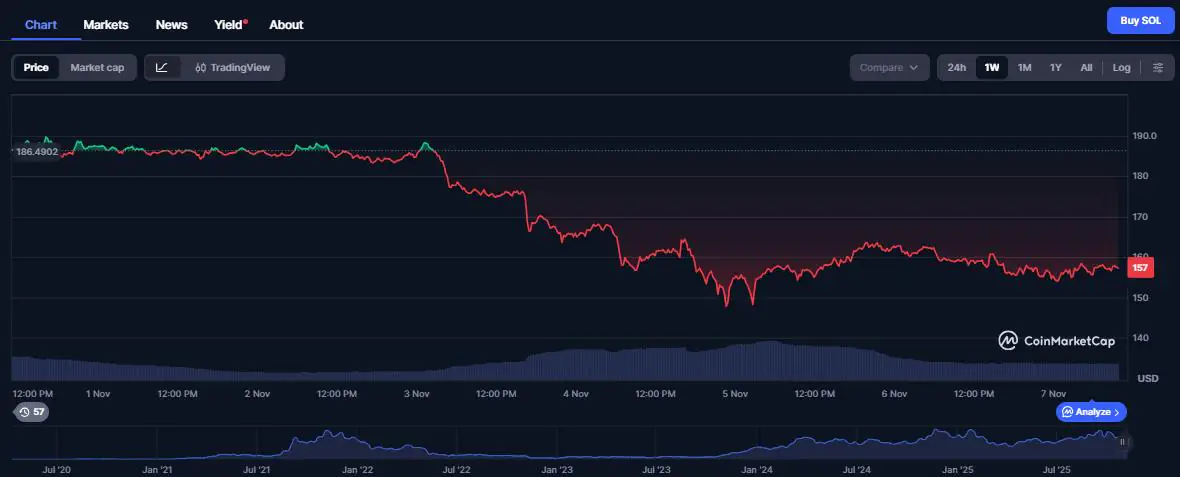Click the Analyze button
The width and height of the screenshot is (1180, 477).
[1091, 412]
